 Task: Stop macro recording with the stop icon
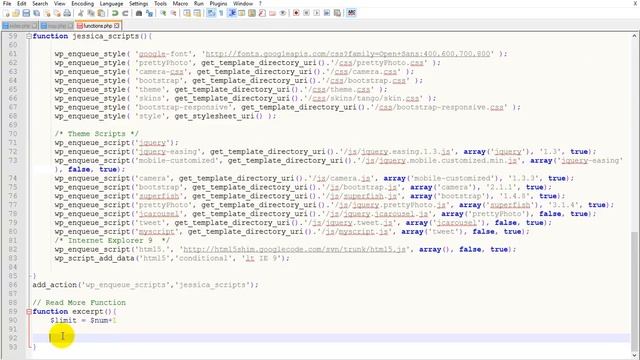(x=307, y=13)
